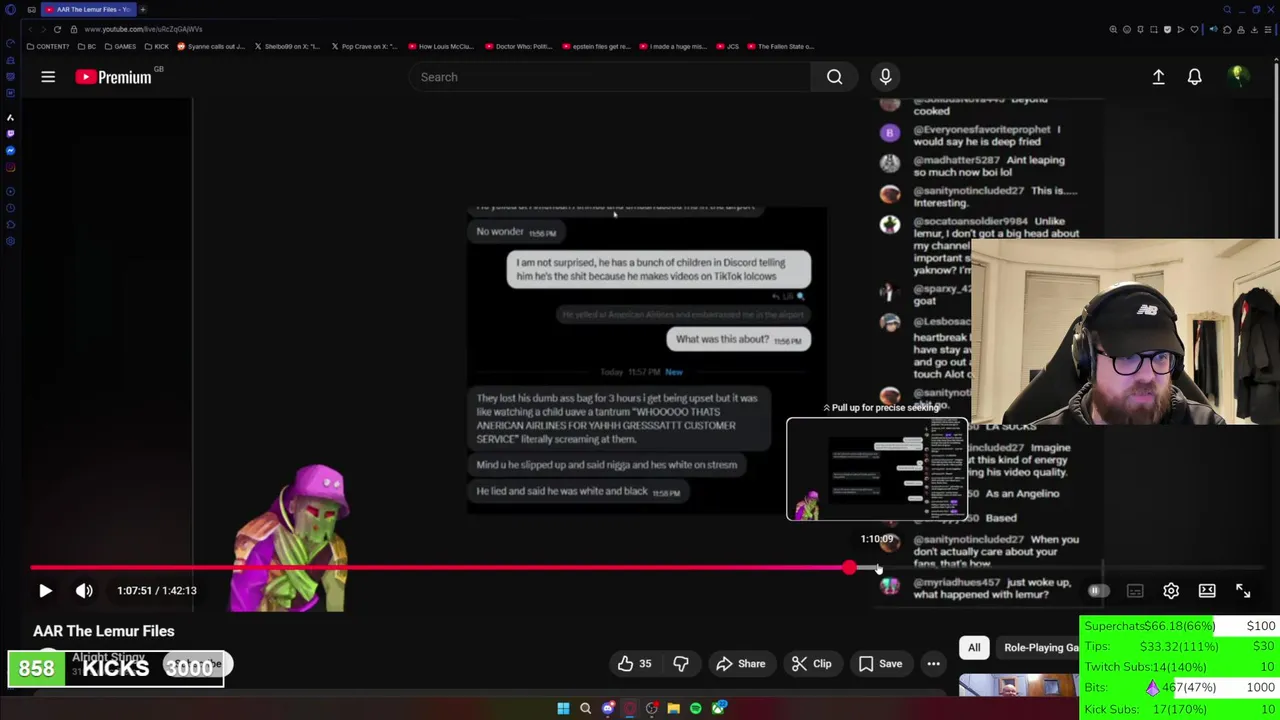
Task: Click the seek preview thumbnail at 1:10:09
Action: (x=877, y=469)
